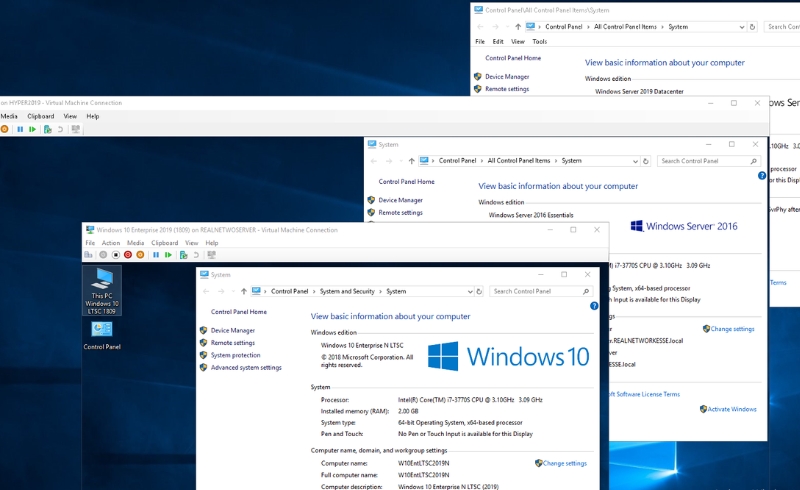This screenshot has height=490, width=800.
Task: Click Change settings in Server 2016 System window
Action: [x=732, y=329]
